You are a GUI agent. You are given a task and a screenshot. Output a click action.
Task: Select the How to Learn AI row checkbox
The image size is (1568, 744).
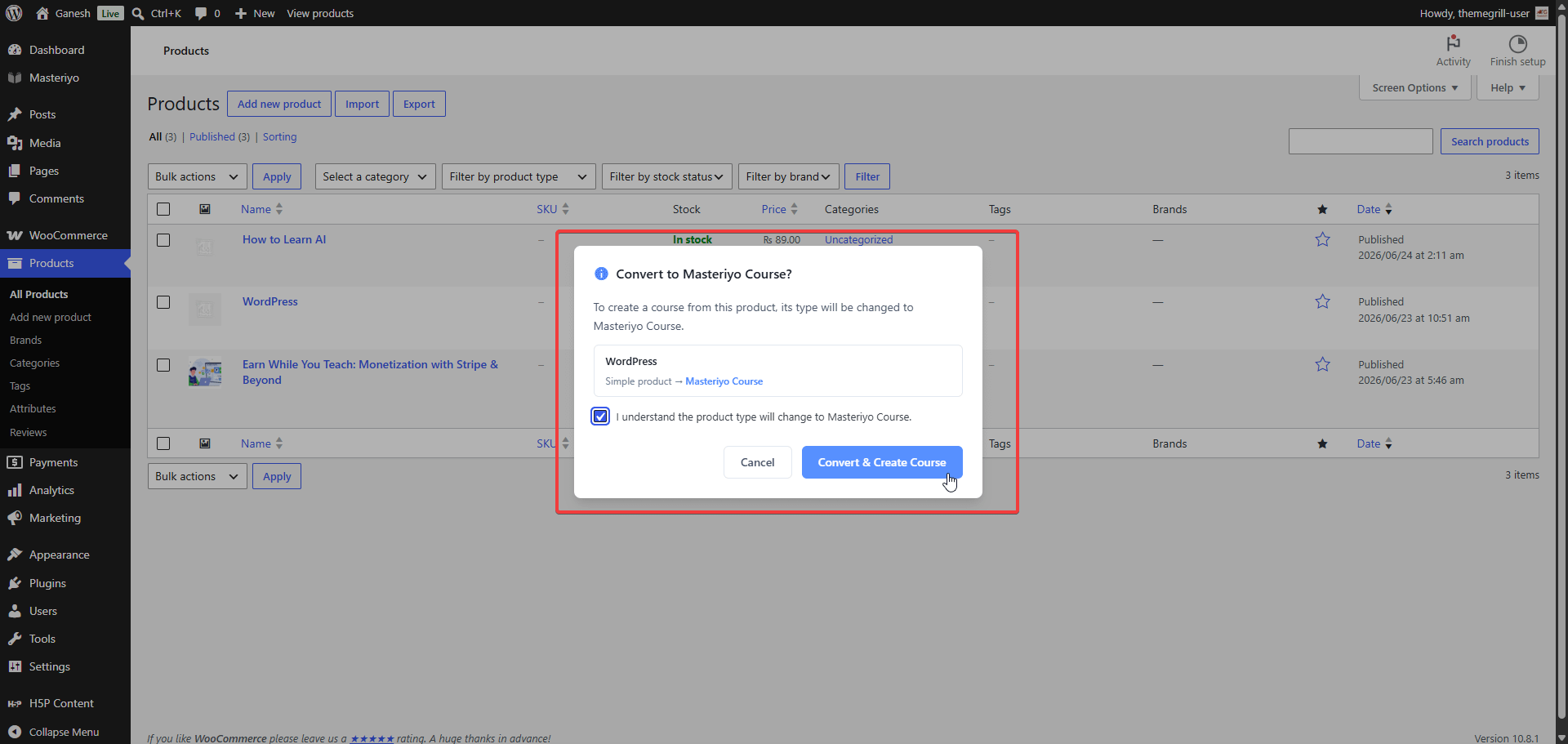(163, 240)
